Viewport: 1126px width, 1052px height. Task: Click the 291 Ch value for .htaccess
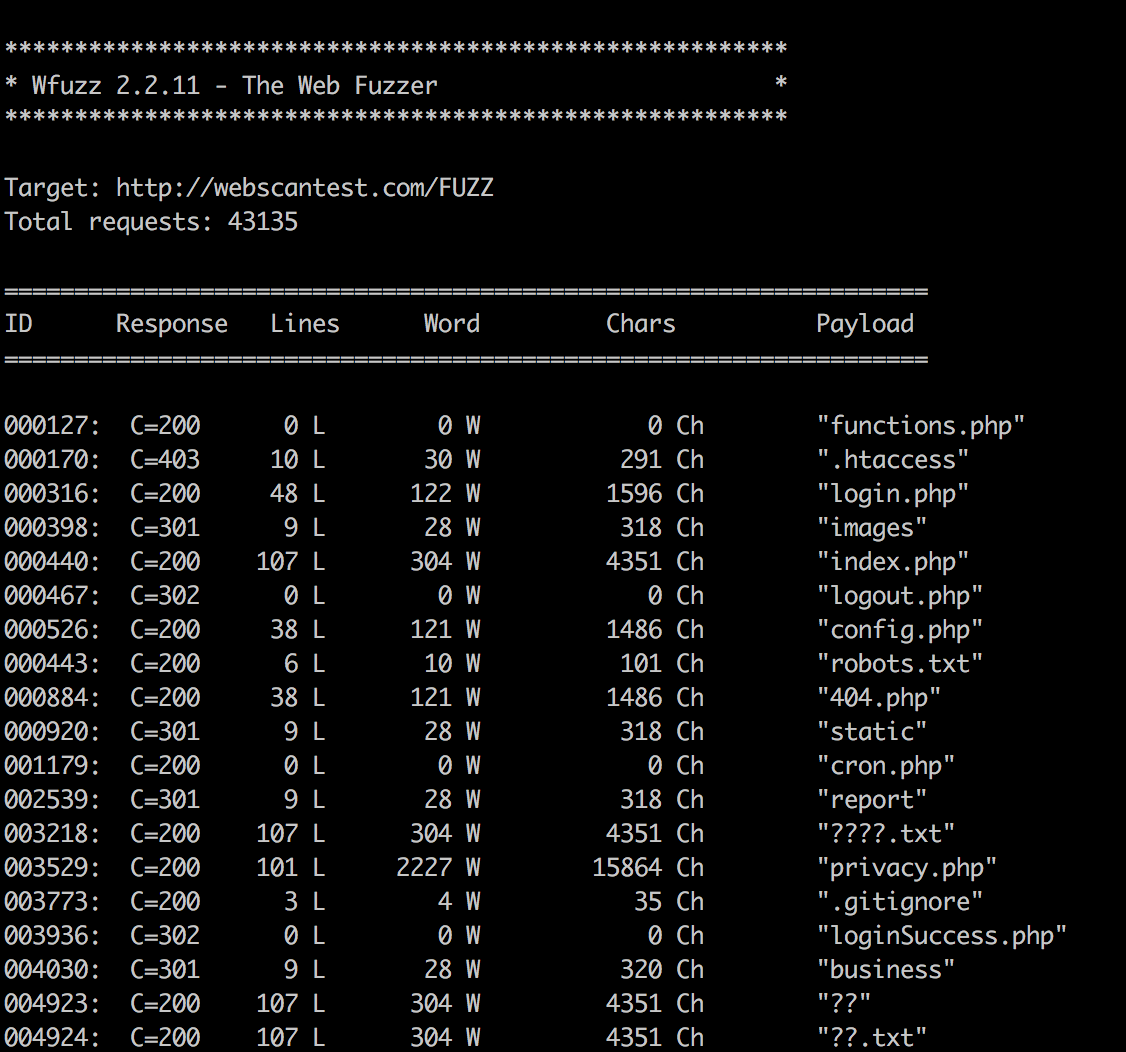[662, 460]
